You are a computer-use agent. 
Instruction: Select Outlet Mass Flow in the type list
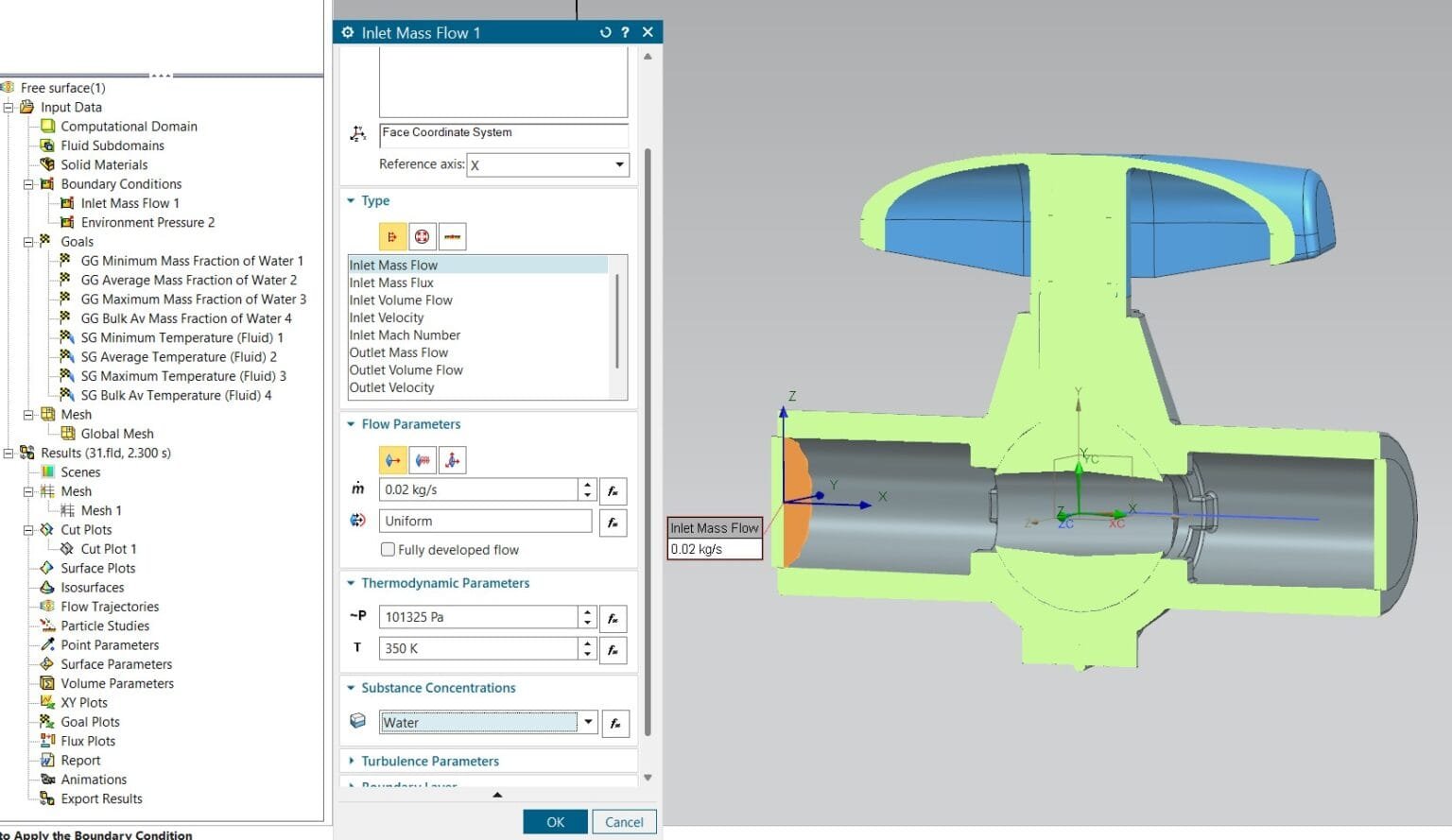[399, 351]
